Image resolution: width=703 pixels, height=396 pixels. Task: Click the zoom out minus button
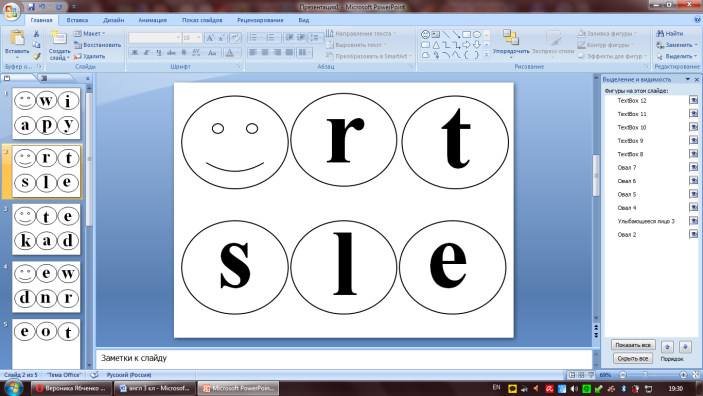[623, 374]
